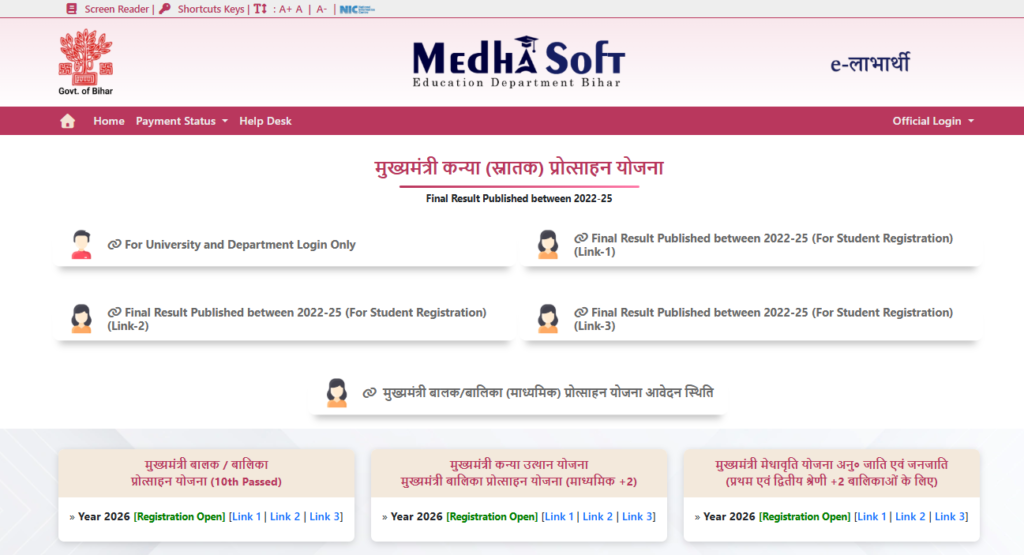This screenshot has width=1024, height=555.
Task: Open the NIC logo link
Action: pos(357,9)
